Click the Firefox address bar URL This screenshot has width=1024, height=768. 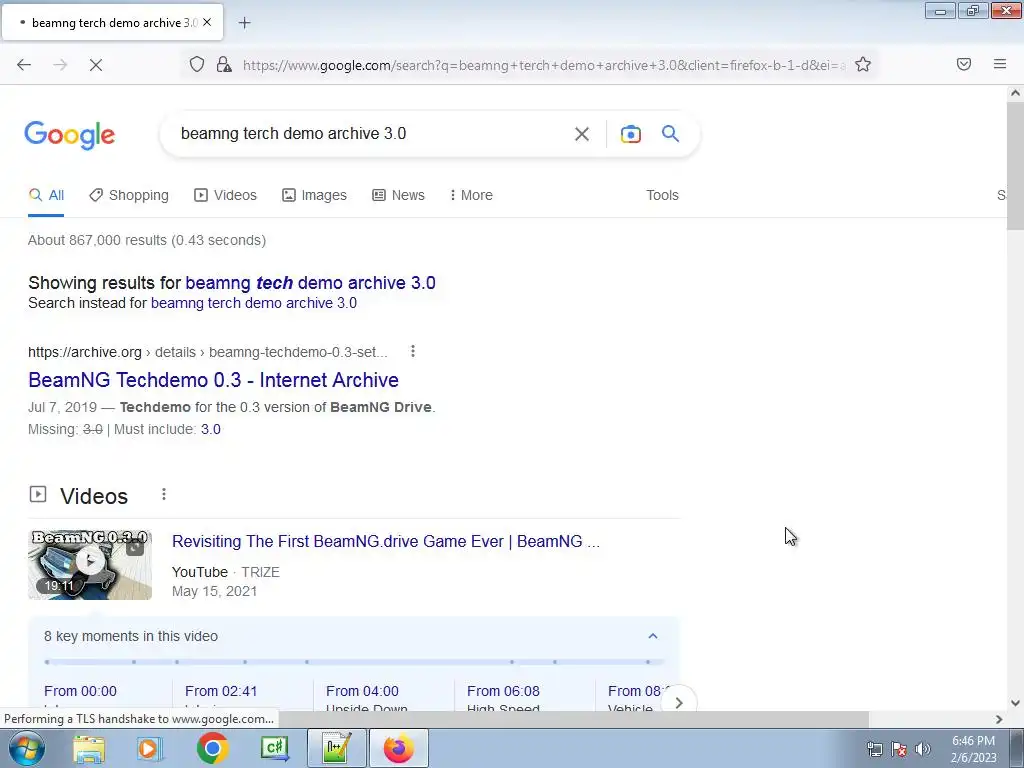pos(543,65)
